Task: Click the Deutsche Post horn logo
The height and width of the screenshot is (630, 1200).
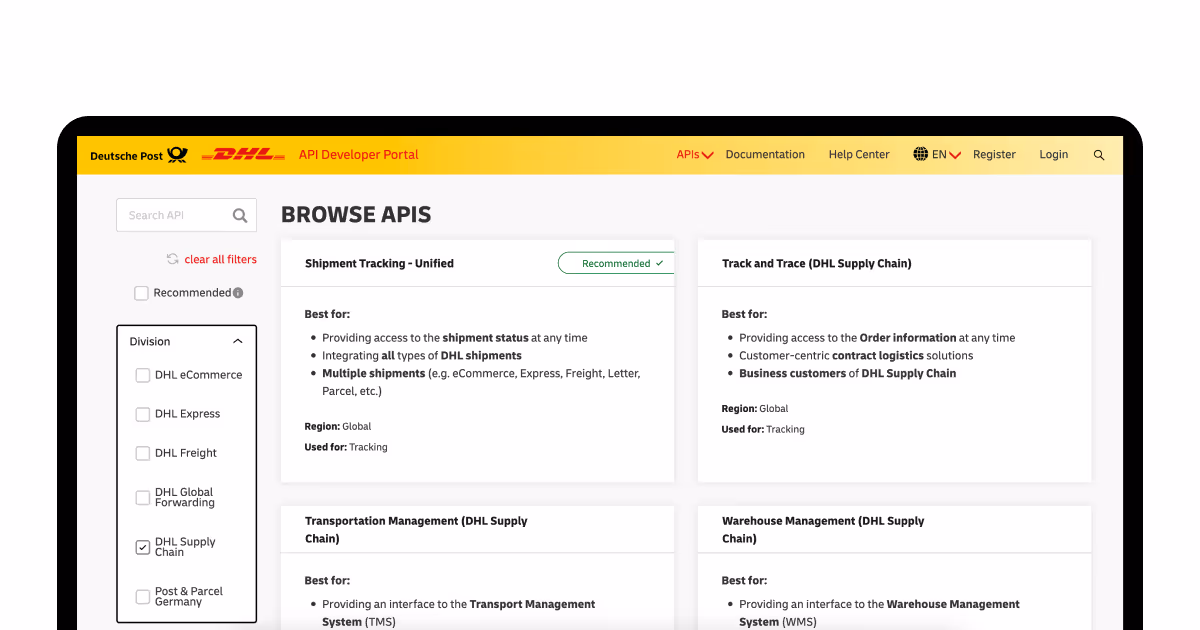Action: click(x=177, y=155)
